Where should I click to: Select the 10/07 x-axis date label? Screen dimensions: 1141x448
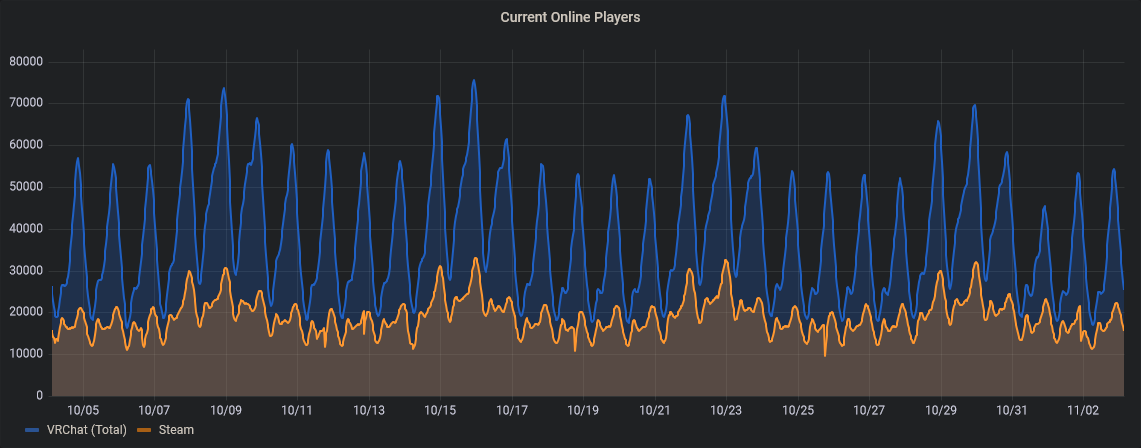click(x=154, y=410)
